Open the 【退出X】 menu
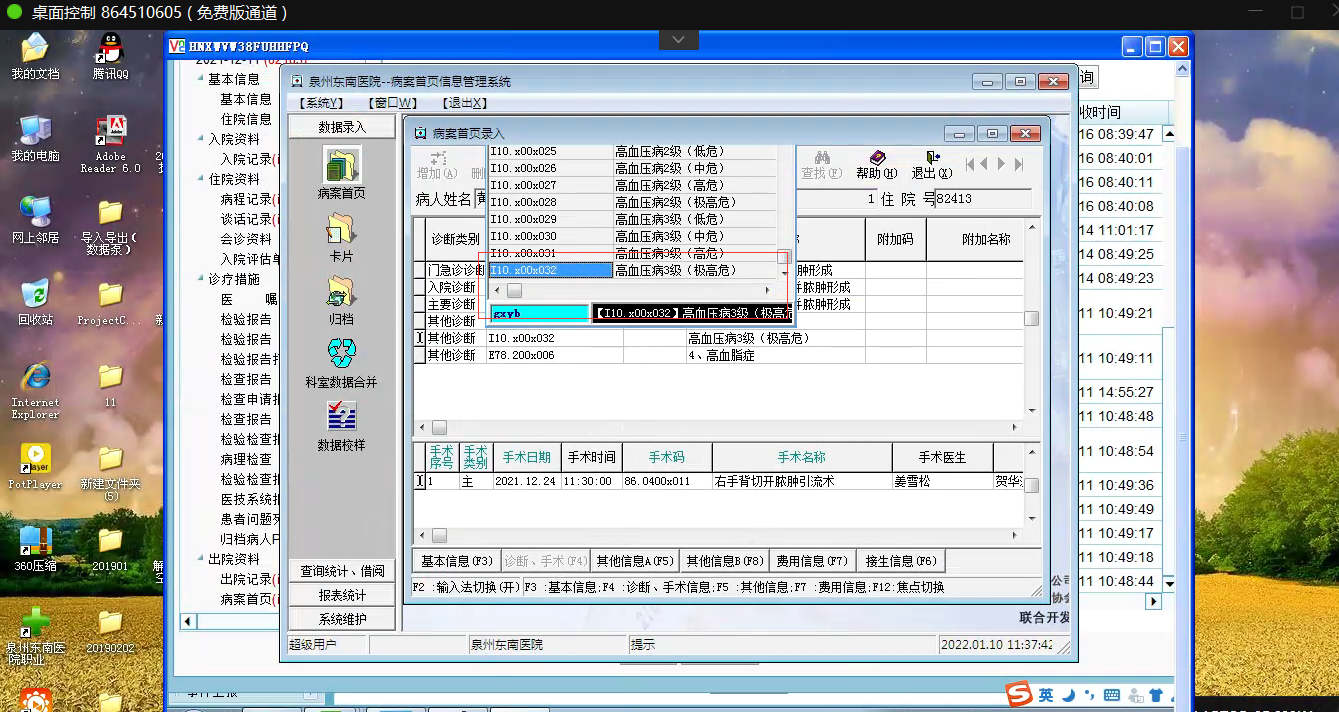This screenshot has width=1339, height=712. pos(463,103)
